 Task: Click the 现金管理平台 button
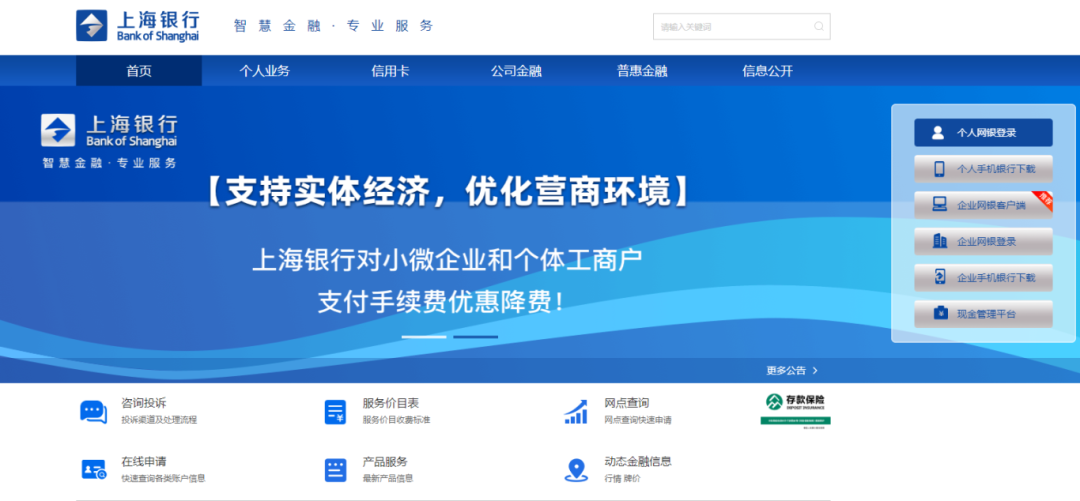984,314
